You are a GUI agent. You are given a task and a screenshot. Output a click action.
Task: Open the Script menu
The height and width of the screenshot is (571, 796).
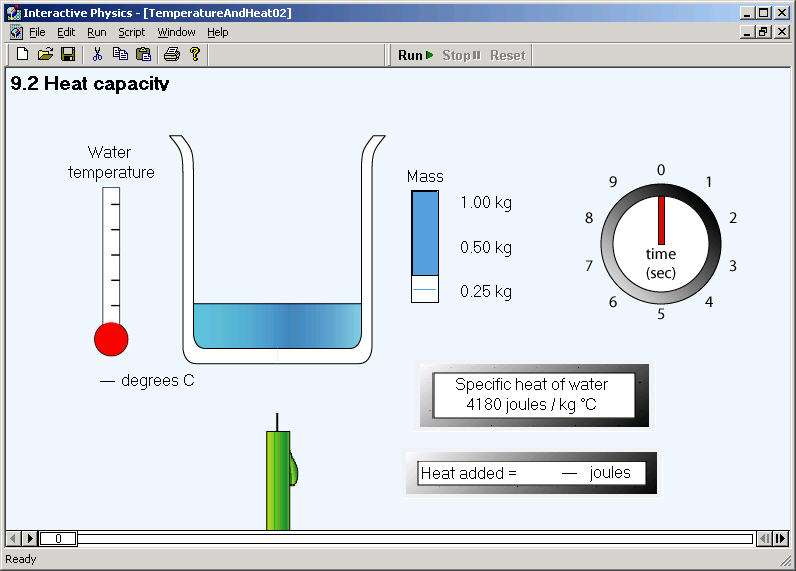[131, 32]
